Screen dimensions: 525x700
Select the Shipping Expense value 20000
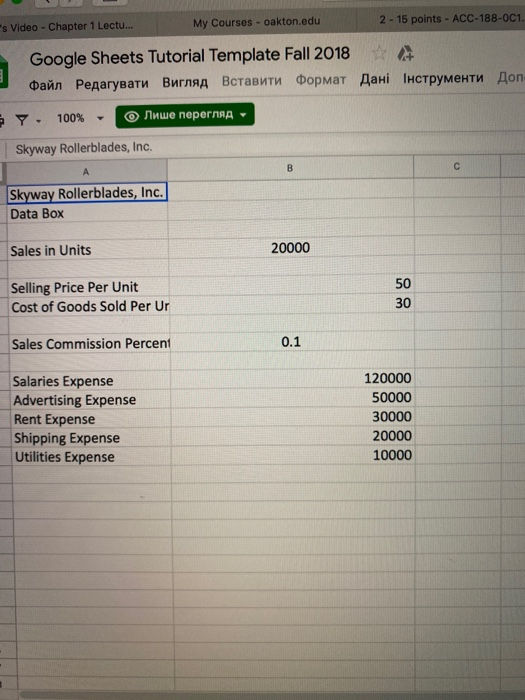pyautogui.click(x=293, y=436)
